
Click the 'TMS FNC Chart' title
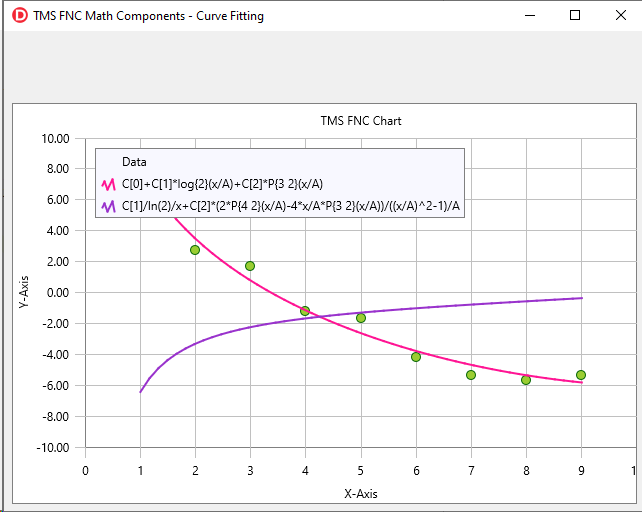[x=361, y=121]
